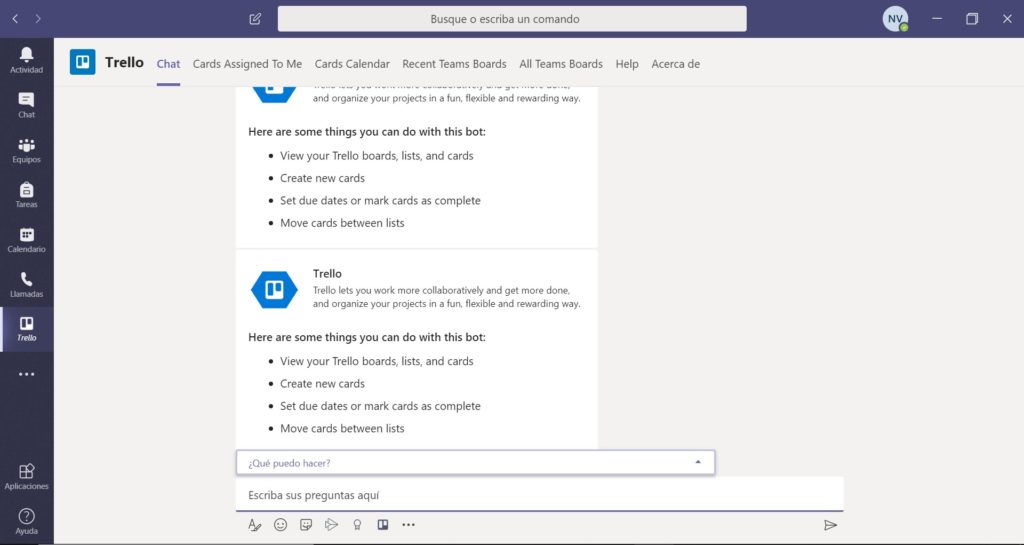Select the Cards Calendar tab
1024x545 pixels.
tap(352, 64)
